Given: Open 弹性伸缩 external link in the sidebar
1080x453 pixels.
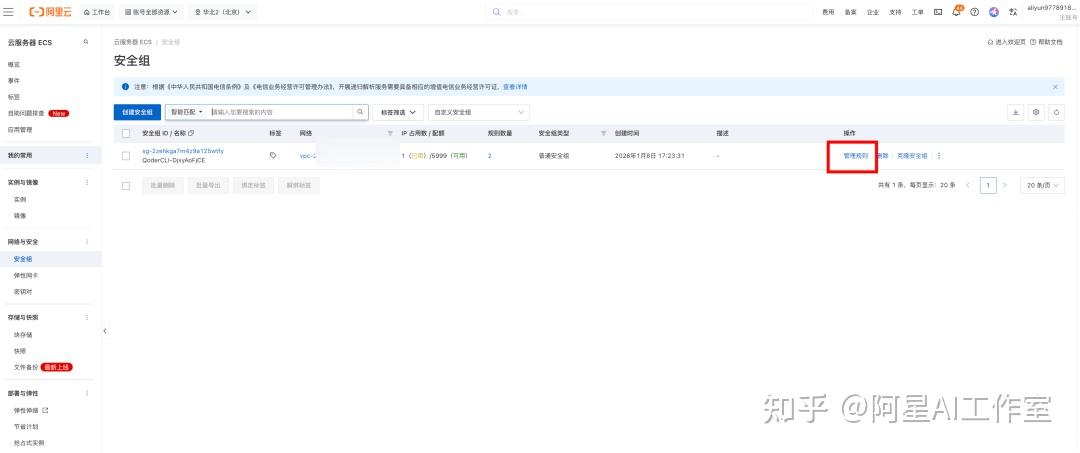Looking at the screenshot, I should coord(31,410).
